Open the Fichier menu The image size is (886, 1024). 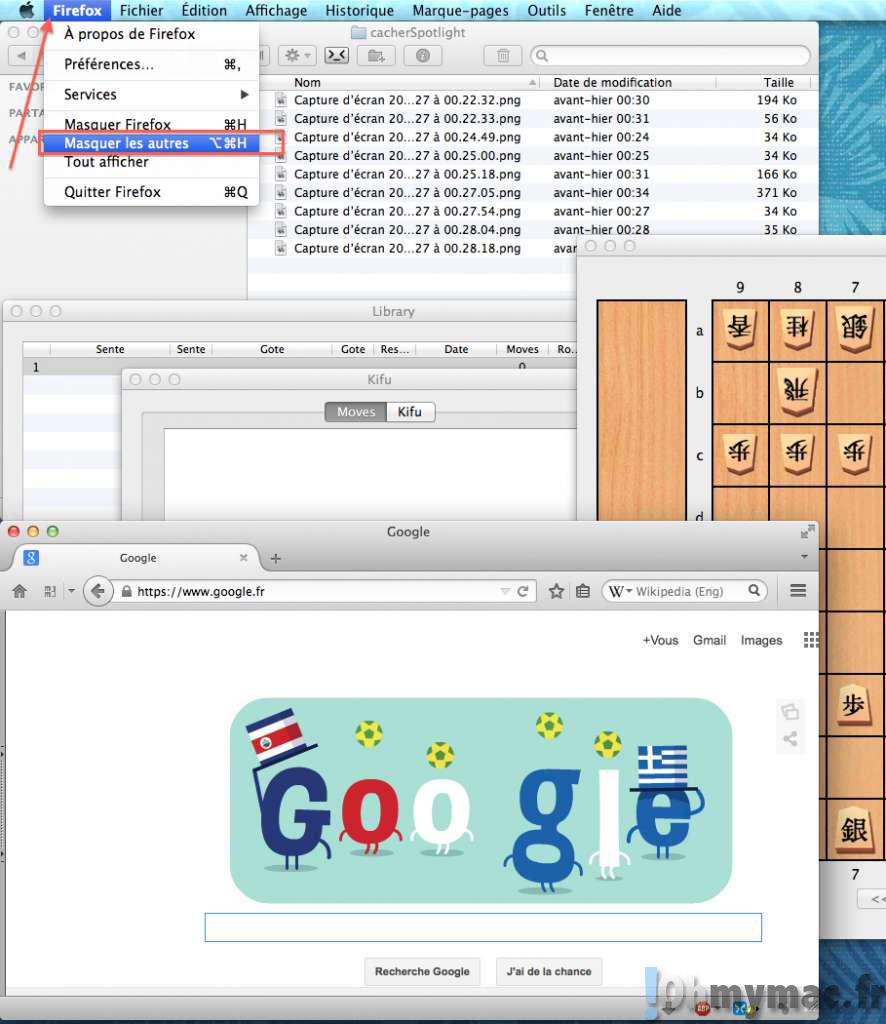point(141,10)
